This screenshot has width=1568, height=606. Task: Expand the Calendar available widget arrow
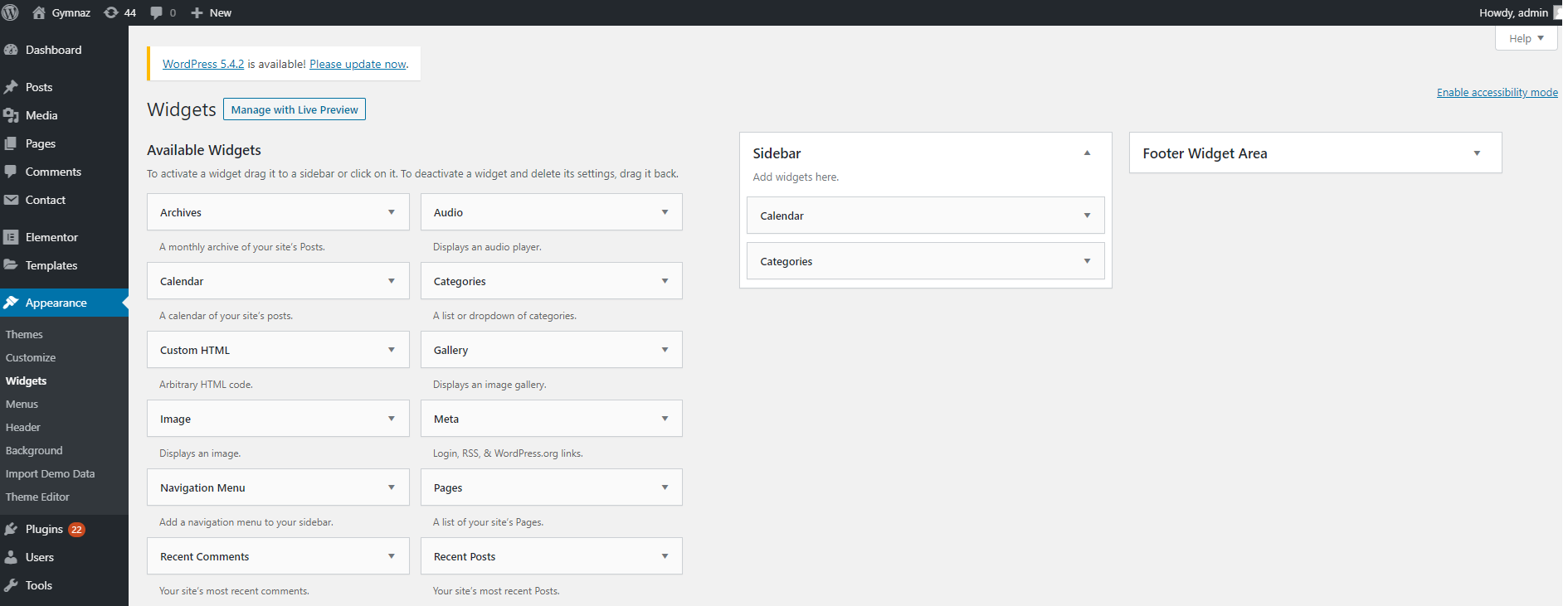[x=392, y=281]
